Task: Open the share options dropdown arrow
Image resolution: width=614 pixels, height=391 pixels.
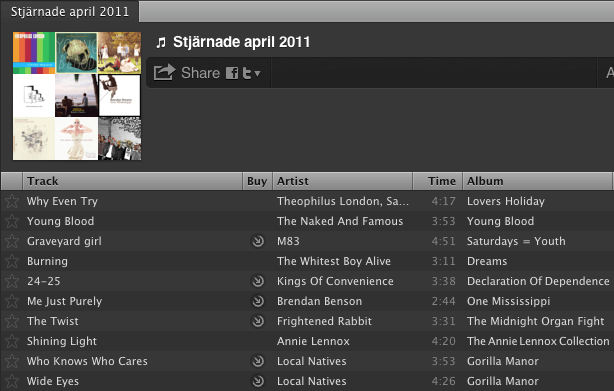Action: tap(257, 74)
